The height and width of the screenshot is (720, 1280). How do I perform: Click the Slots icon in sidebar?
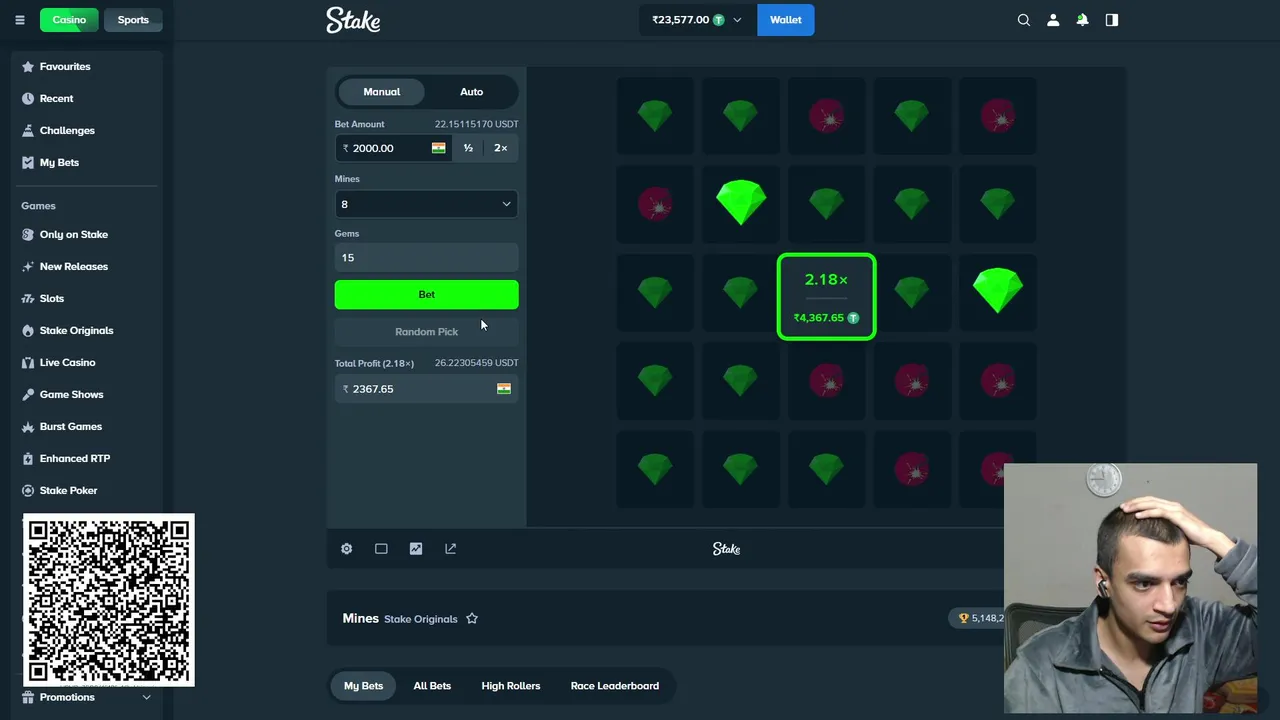[x=28, y=298]
